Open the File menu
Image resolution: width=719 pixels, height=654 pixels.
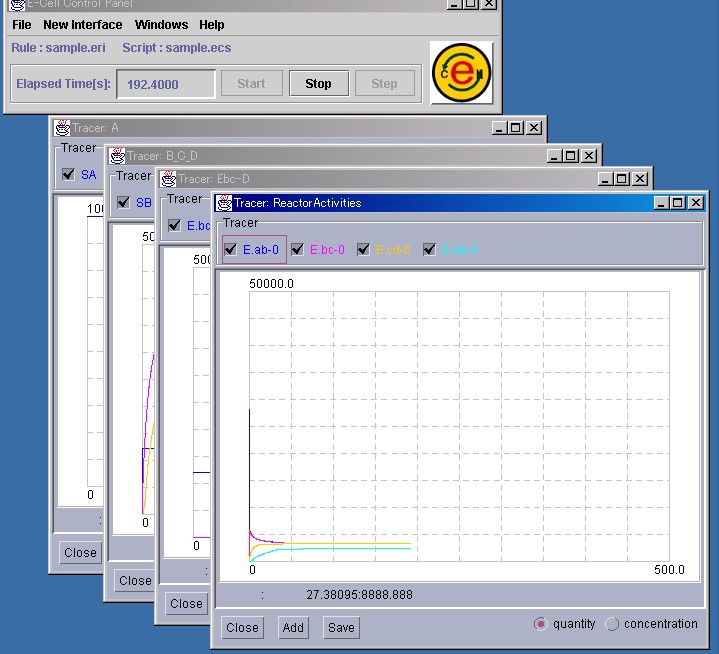[x=21, y=25]
